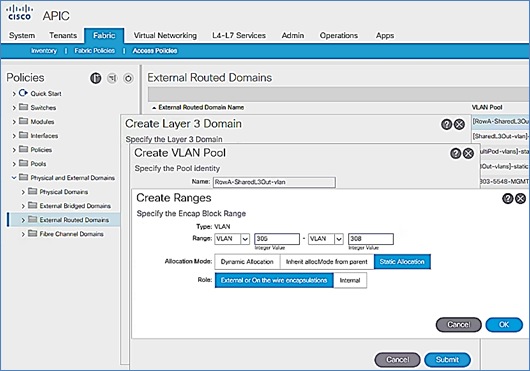Click second Policies panel toolbar icon
This screenshot has height=371, width=530.
tap(112, 78)
